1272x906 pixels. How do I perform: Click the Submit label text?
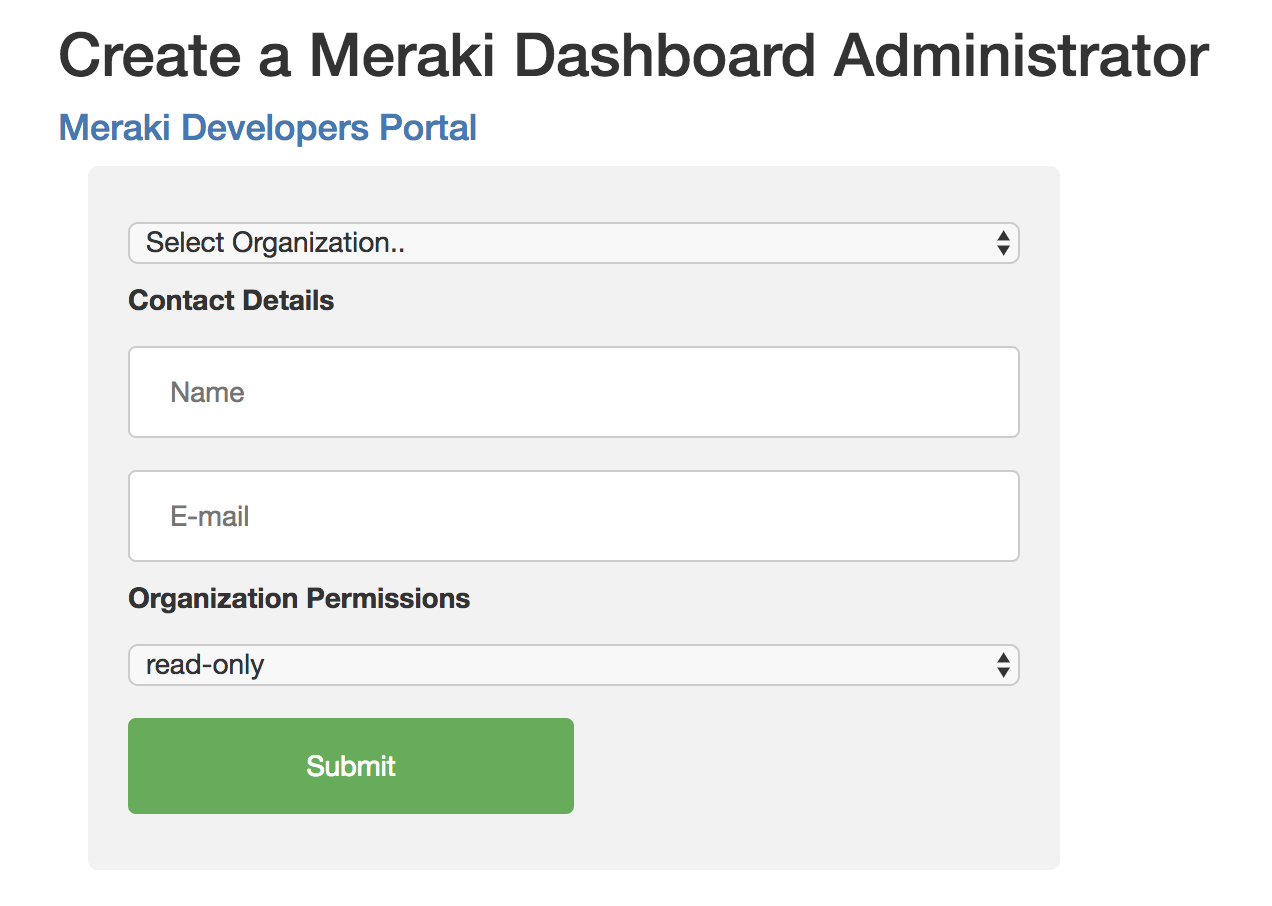tap(351, 767)
